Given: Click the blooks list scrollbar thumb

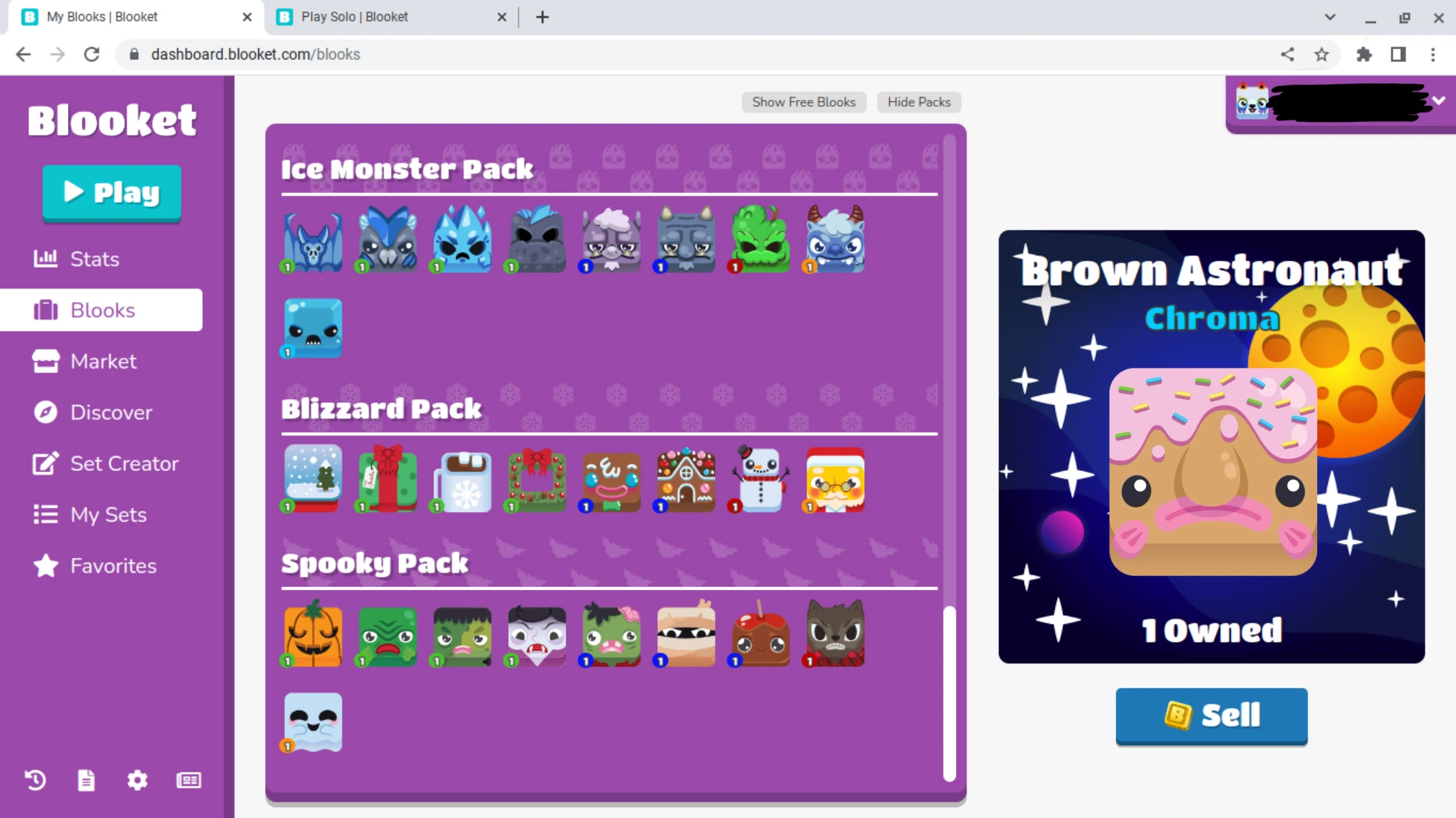Looking at the screenshot, I should 949,693.
